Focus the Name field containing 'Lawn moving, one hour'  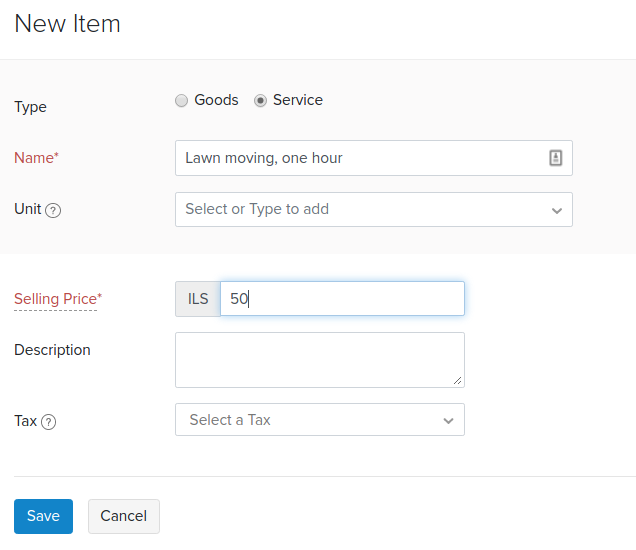click(x=360, y=158)
